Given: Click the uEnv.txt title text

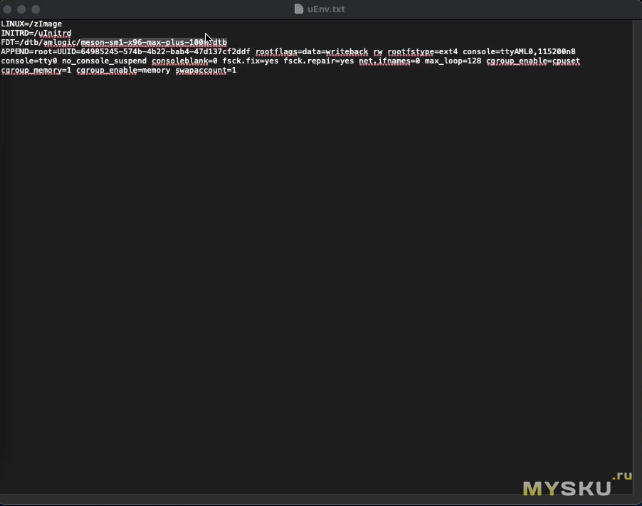Looking at the screenshot, I should 326,9.
